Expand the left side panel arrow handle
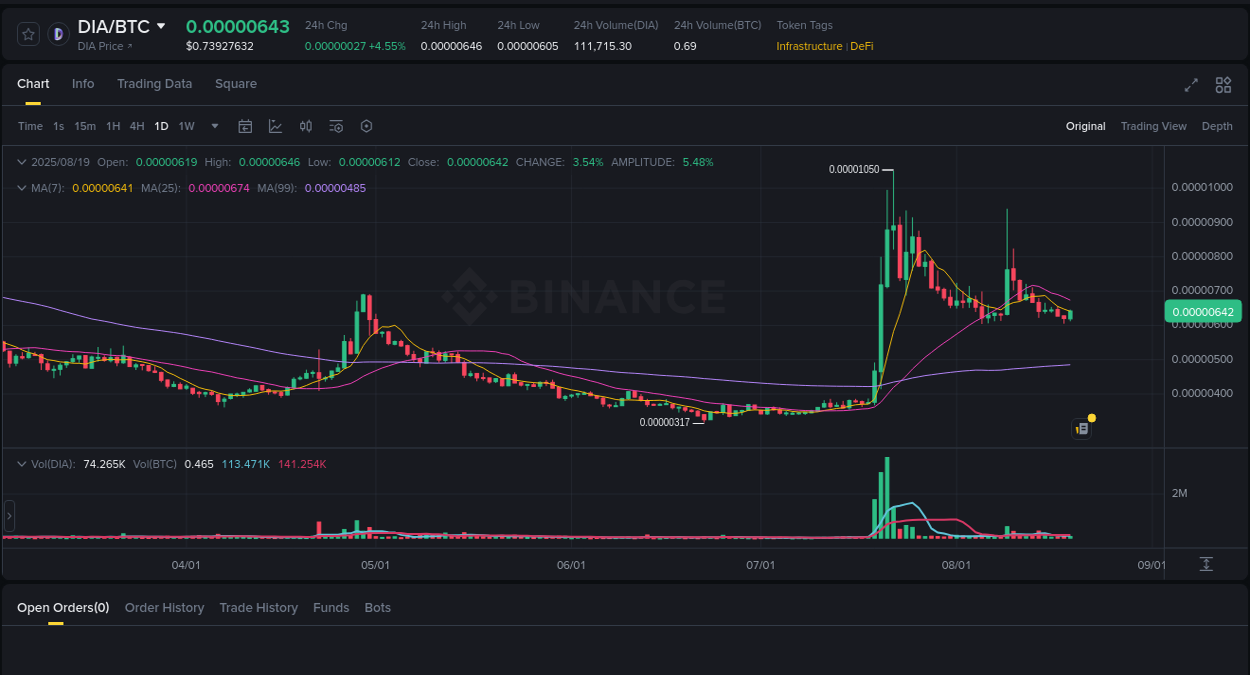 click(x=9, y=516)
